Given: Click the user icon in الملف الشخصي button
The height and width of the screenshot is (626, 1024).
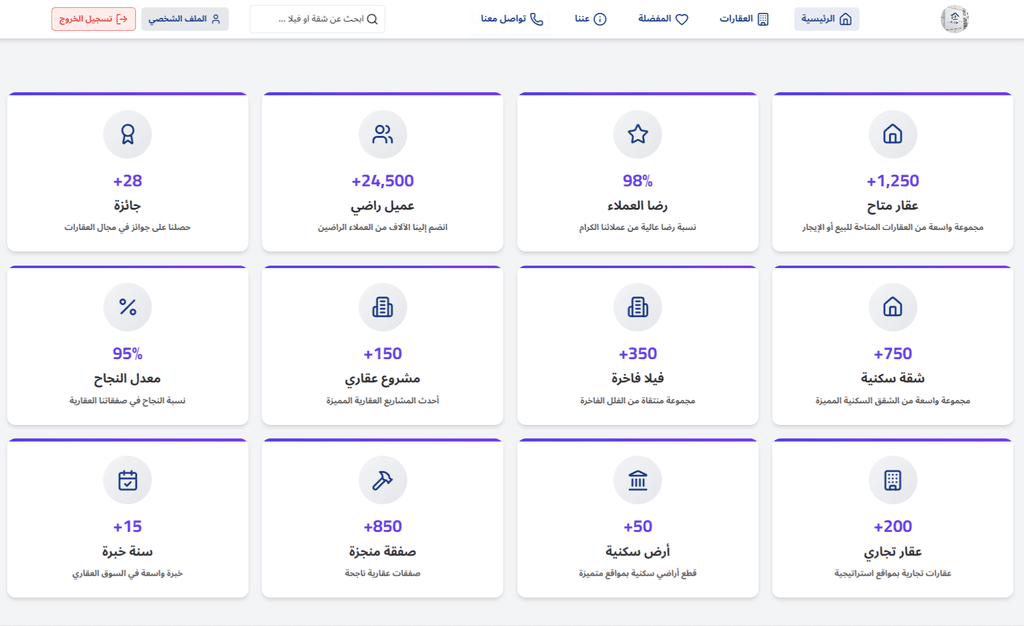Looking at the screenshot, I should 216,19.
